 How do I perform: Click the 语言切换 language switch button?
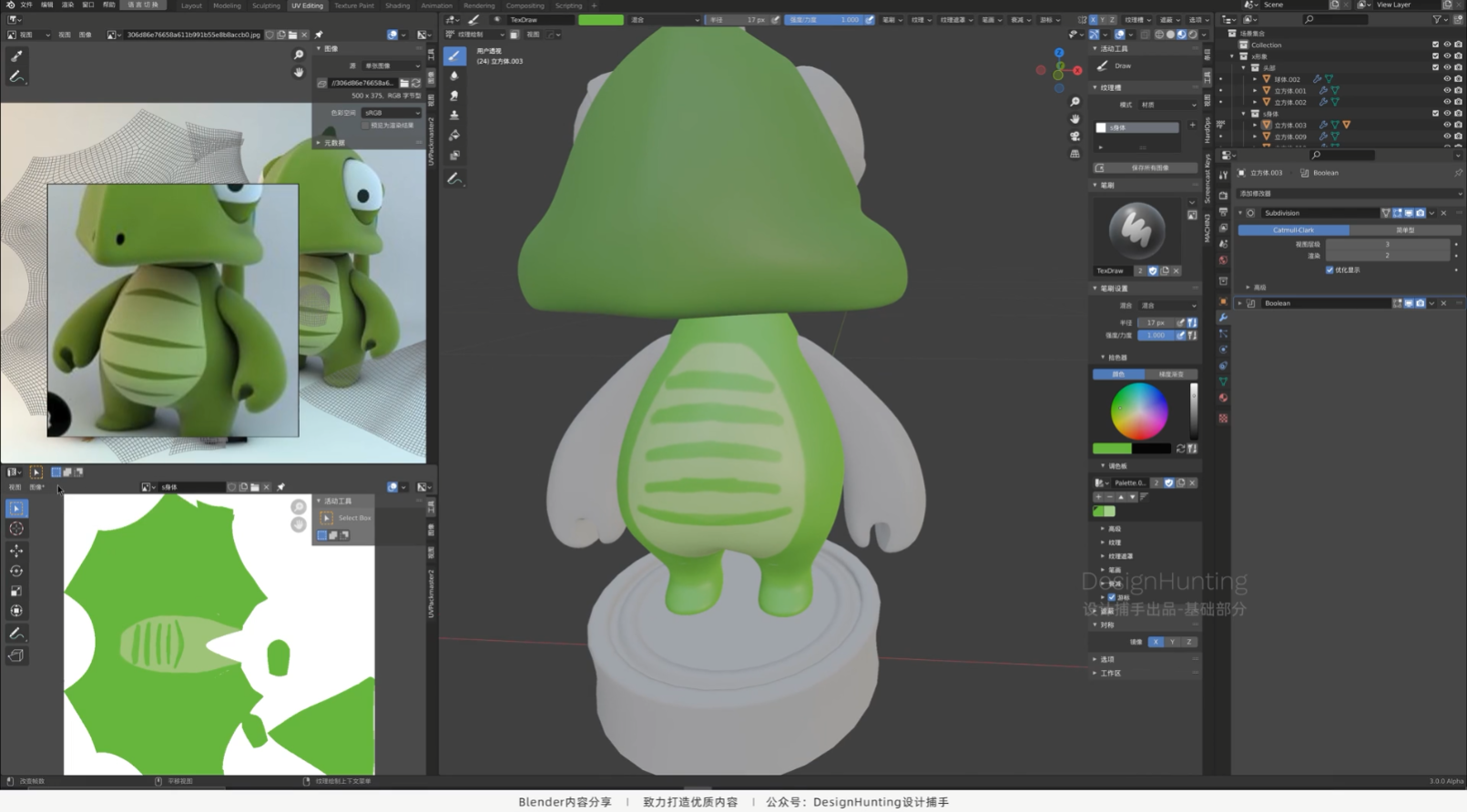pos(143,5)
